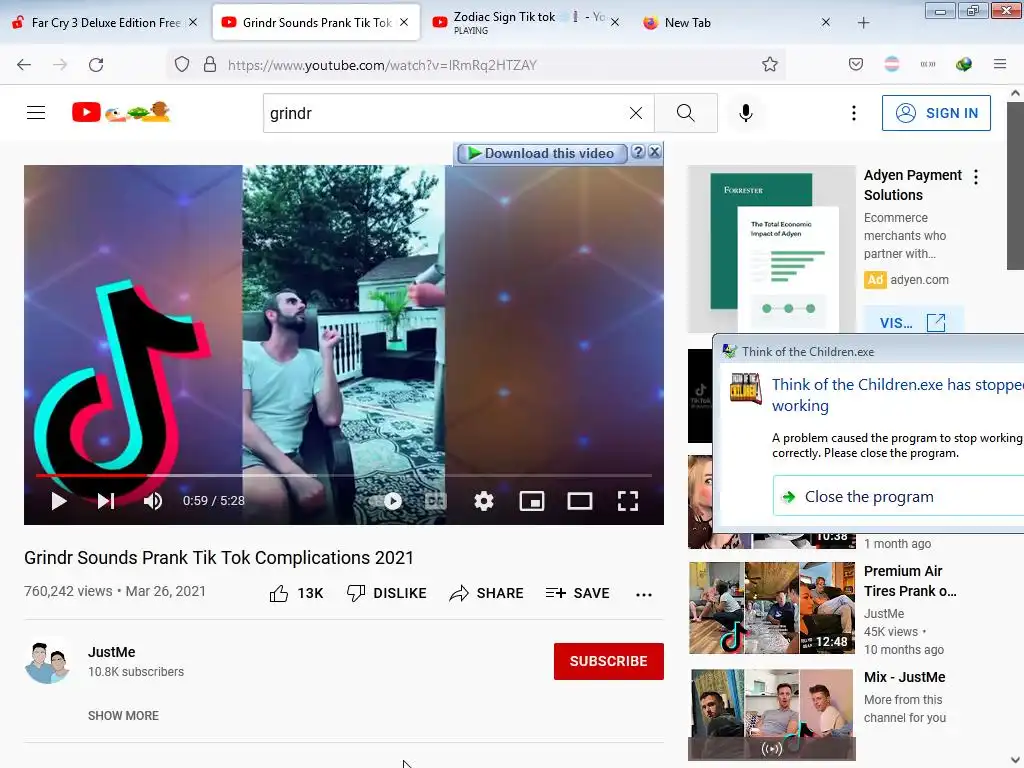
Task: Toggle subtitles/closed captions in player
Action: 436,501
